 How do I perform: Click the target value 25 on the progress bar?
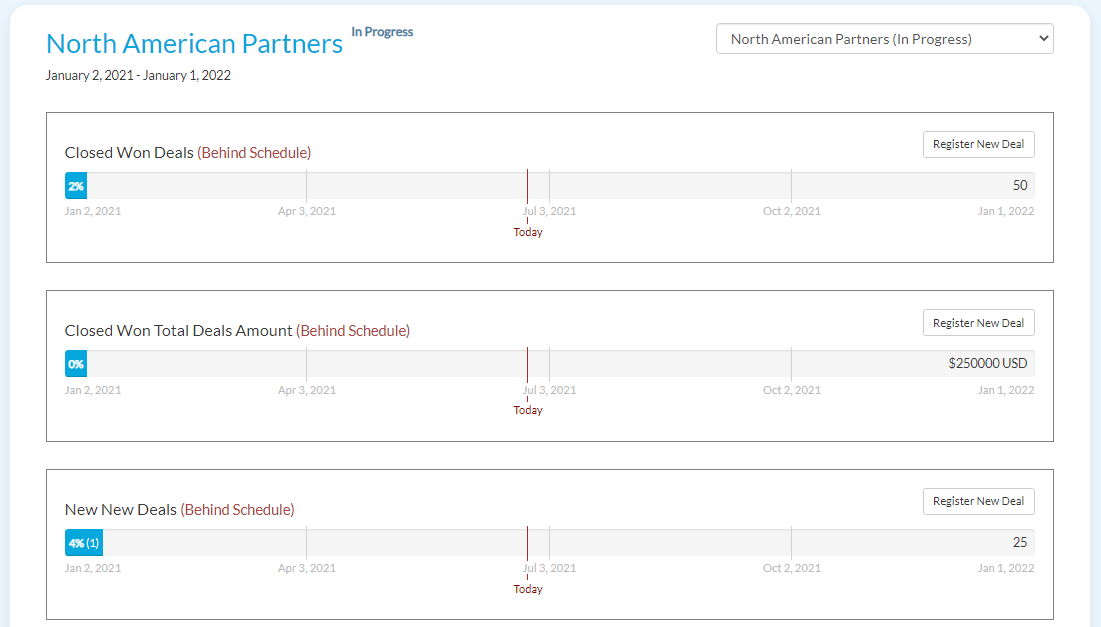[1019, 543]
